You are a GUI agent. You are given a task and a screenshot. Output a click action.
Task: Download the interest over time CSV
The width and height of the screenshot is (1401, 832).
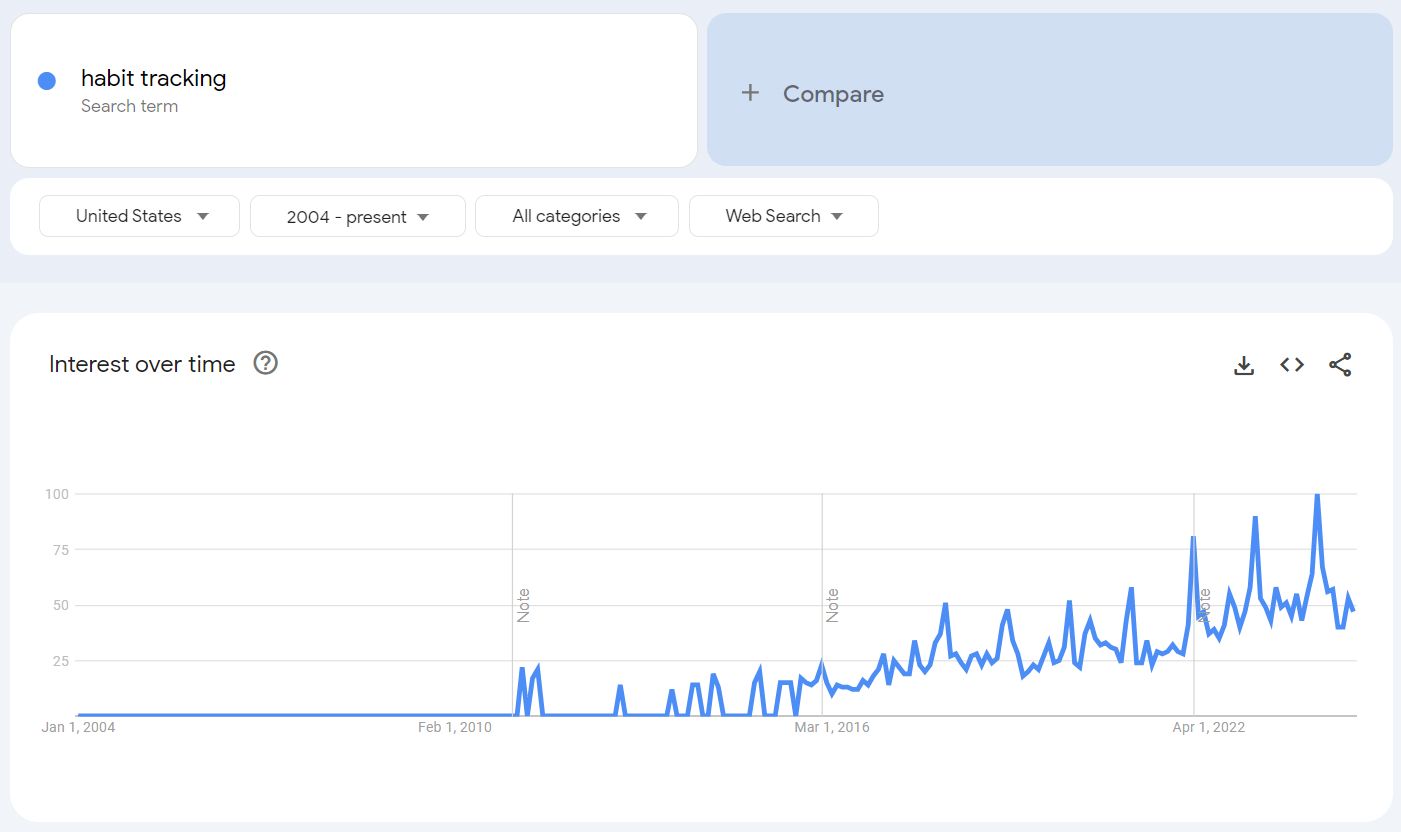pos(1244,365)
